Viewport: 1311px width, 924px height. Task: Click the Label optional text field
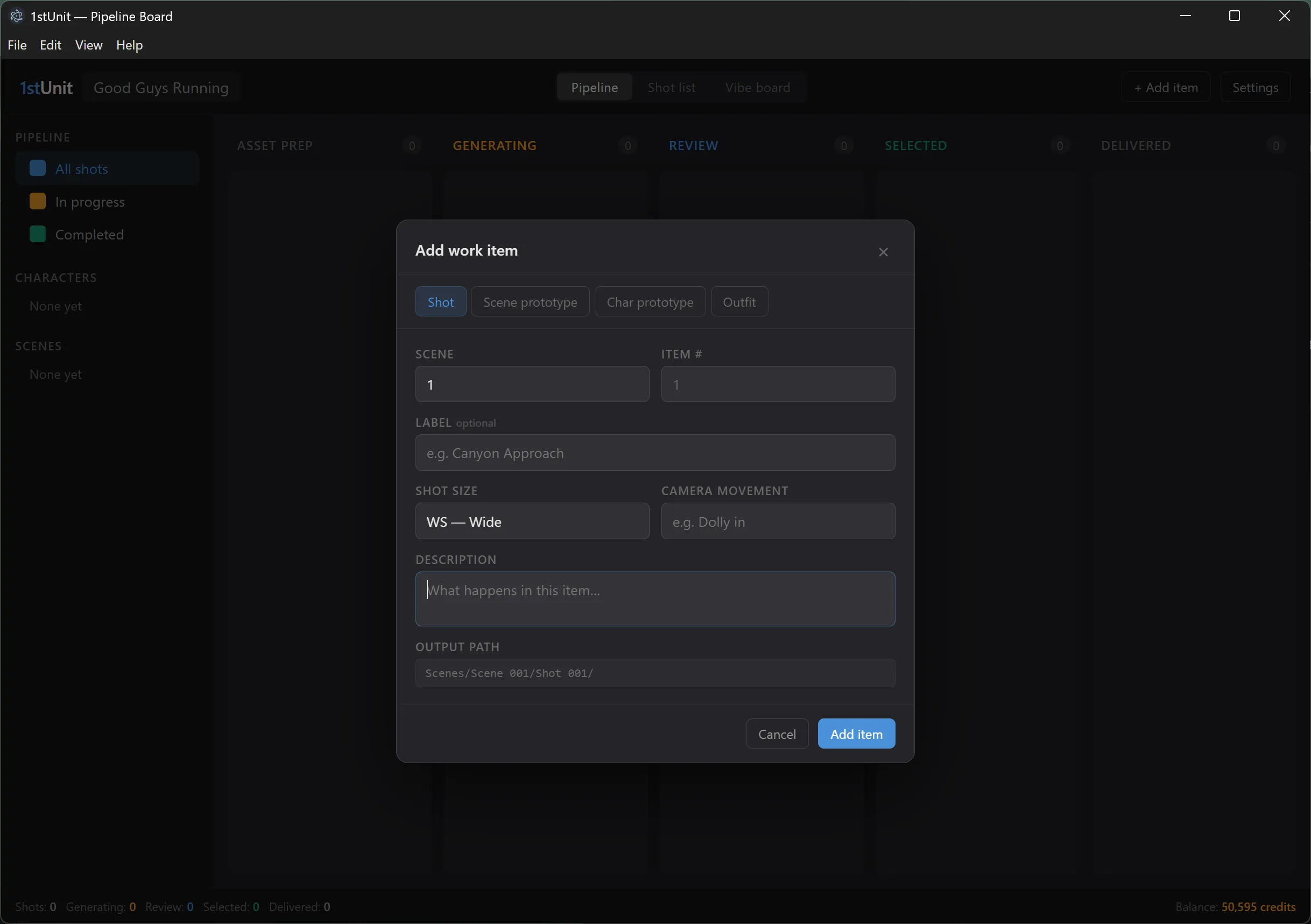[x=655, y=453]
